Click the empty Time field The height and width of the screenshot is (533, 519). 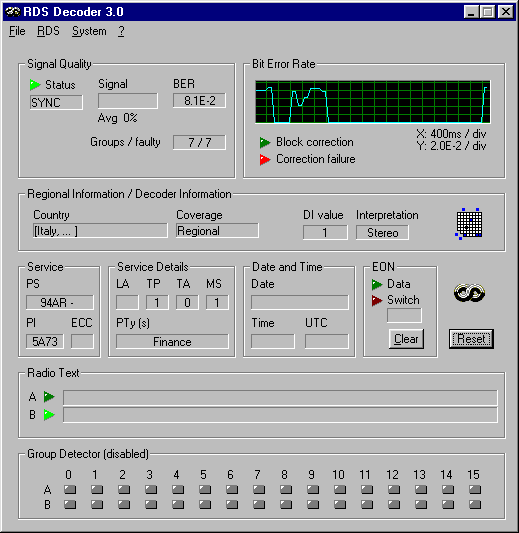pyautogui.click(x=273, y=341)
